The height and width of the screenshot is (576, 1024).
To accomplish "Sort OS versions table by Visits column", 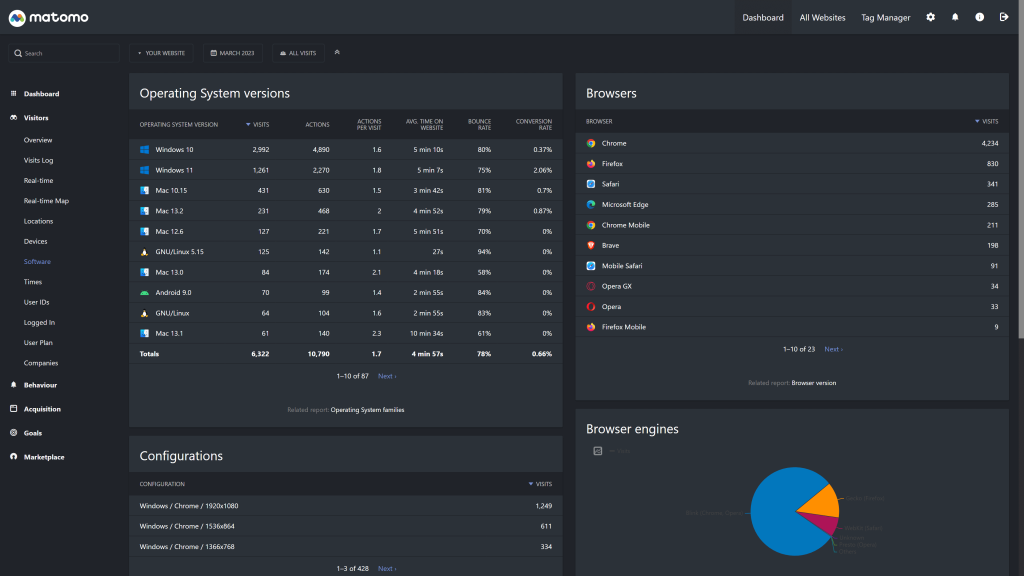I will pos(257,125).
